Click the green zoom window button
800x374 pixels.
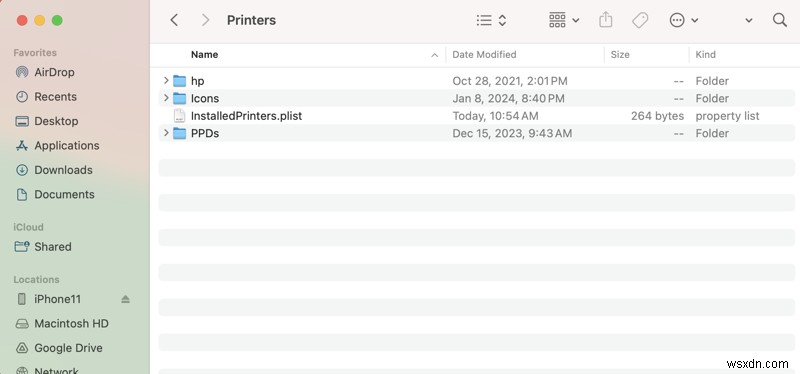coord(57,20)
